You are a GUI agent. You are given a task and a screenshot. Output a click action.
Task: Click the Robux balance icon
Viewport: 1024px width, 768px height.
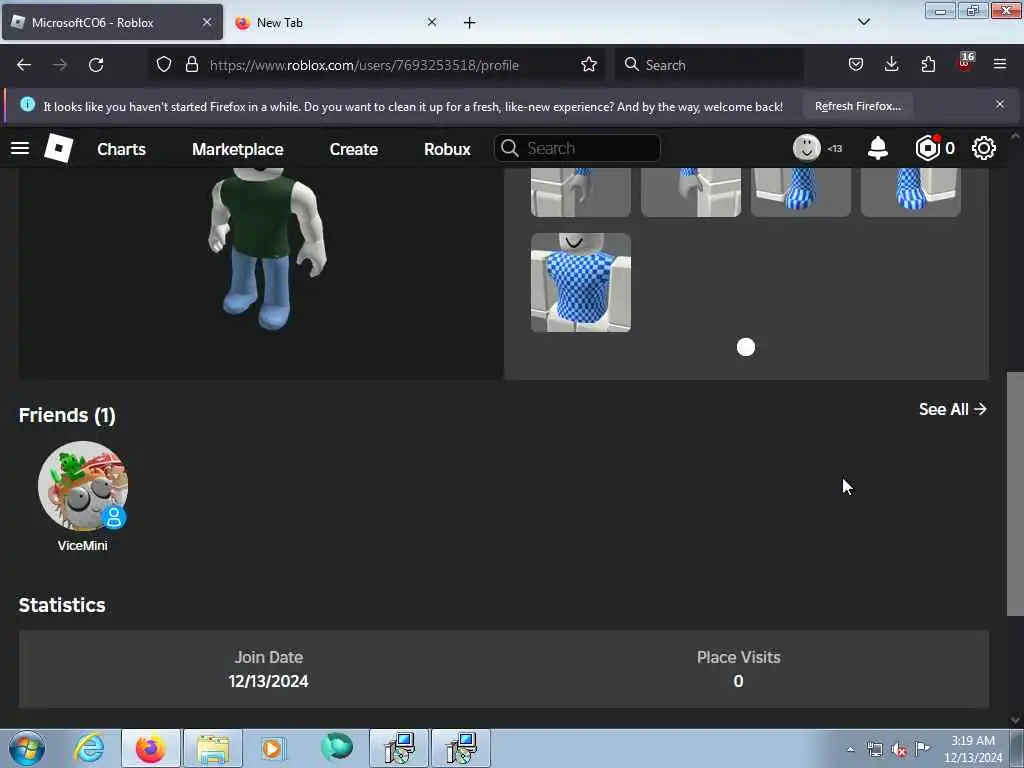point(928,148)
